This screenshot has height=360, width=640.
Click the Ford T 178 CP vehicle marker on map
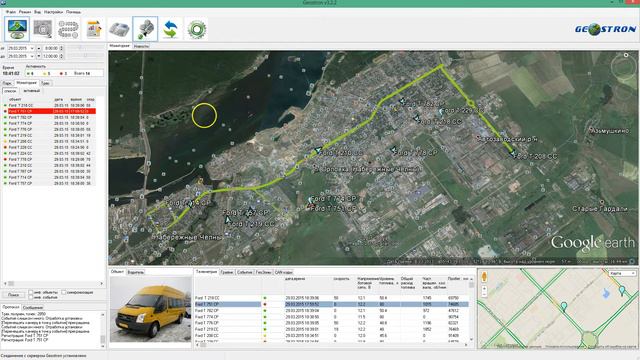coord(393,150)
